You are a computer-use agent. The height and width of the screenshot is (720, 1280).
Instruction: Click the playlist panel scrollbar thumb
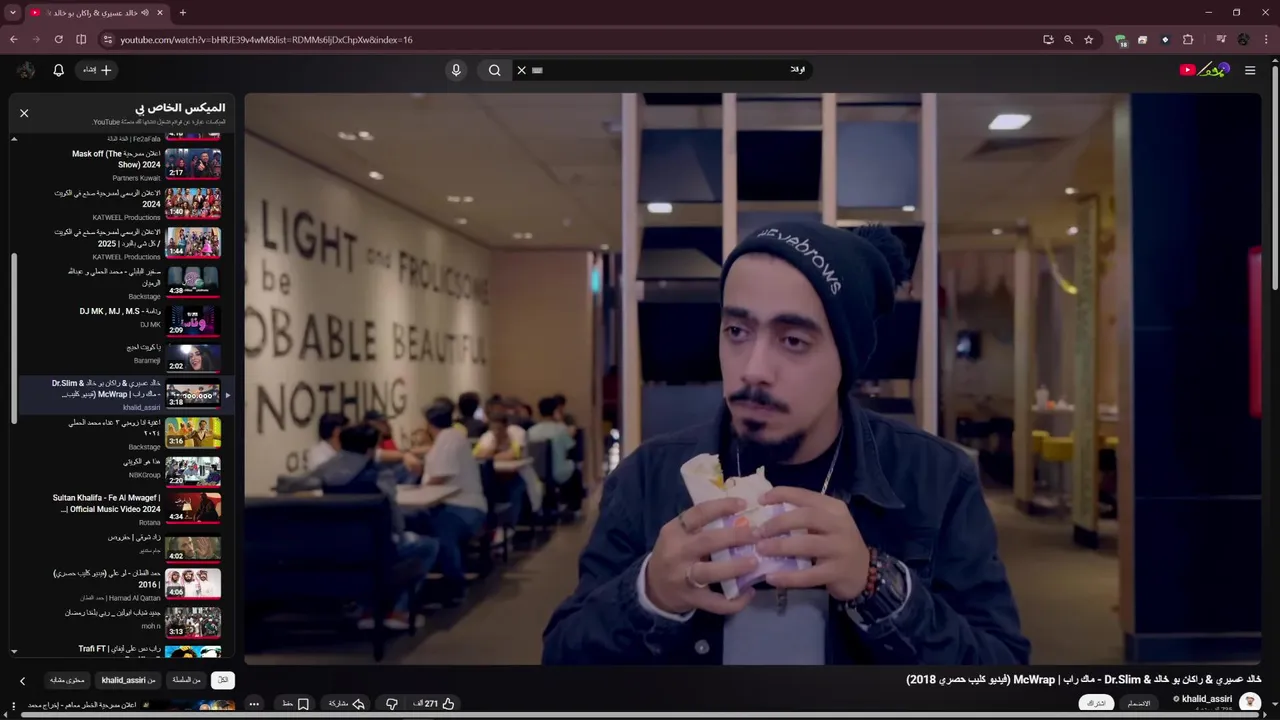(x=14, y=338)
